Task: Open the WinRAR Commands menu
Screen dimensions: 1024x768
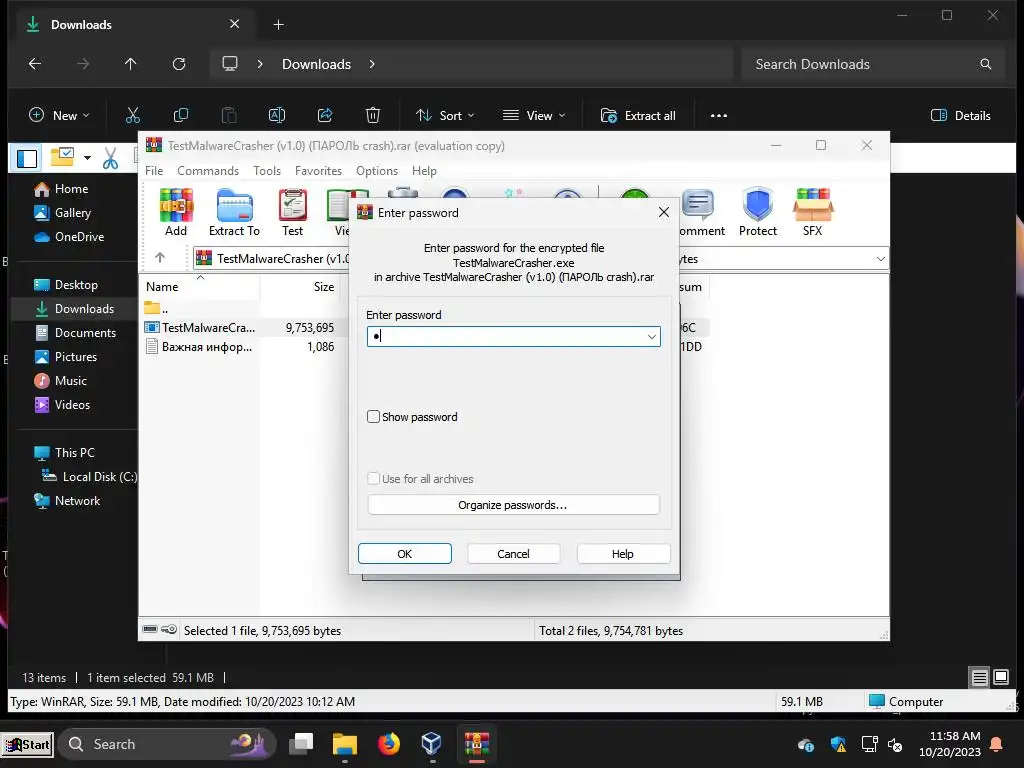Action: tap(208, 170)
